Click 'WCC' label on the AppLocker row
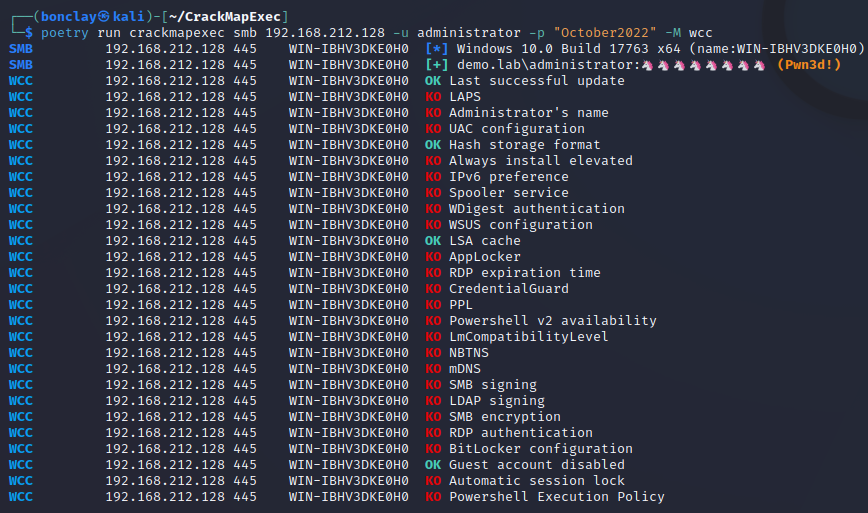 click(x=20, y=257)
